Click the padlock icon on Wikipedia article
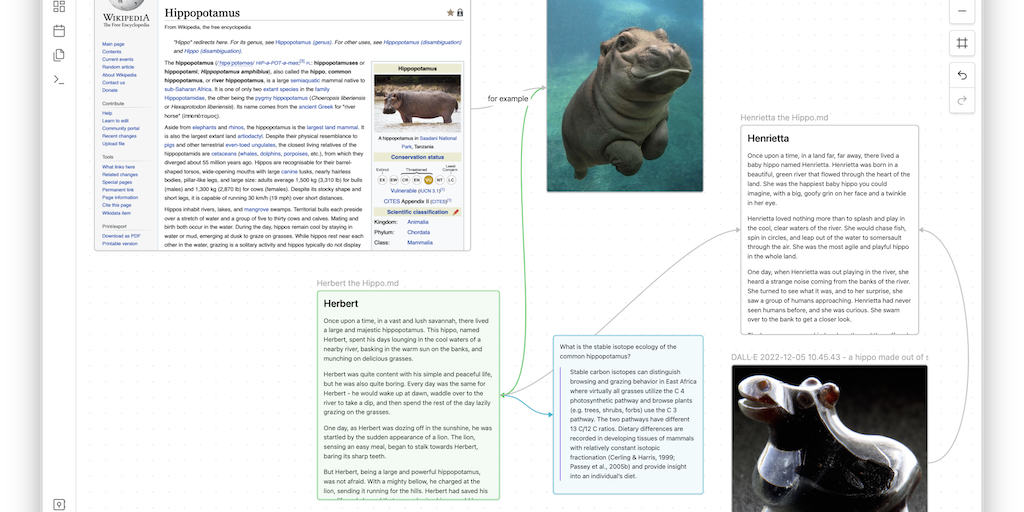The height and width of the screenshot is (512, 1024). pos(460,13)
